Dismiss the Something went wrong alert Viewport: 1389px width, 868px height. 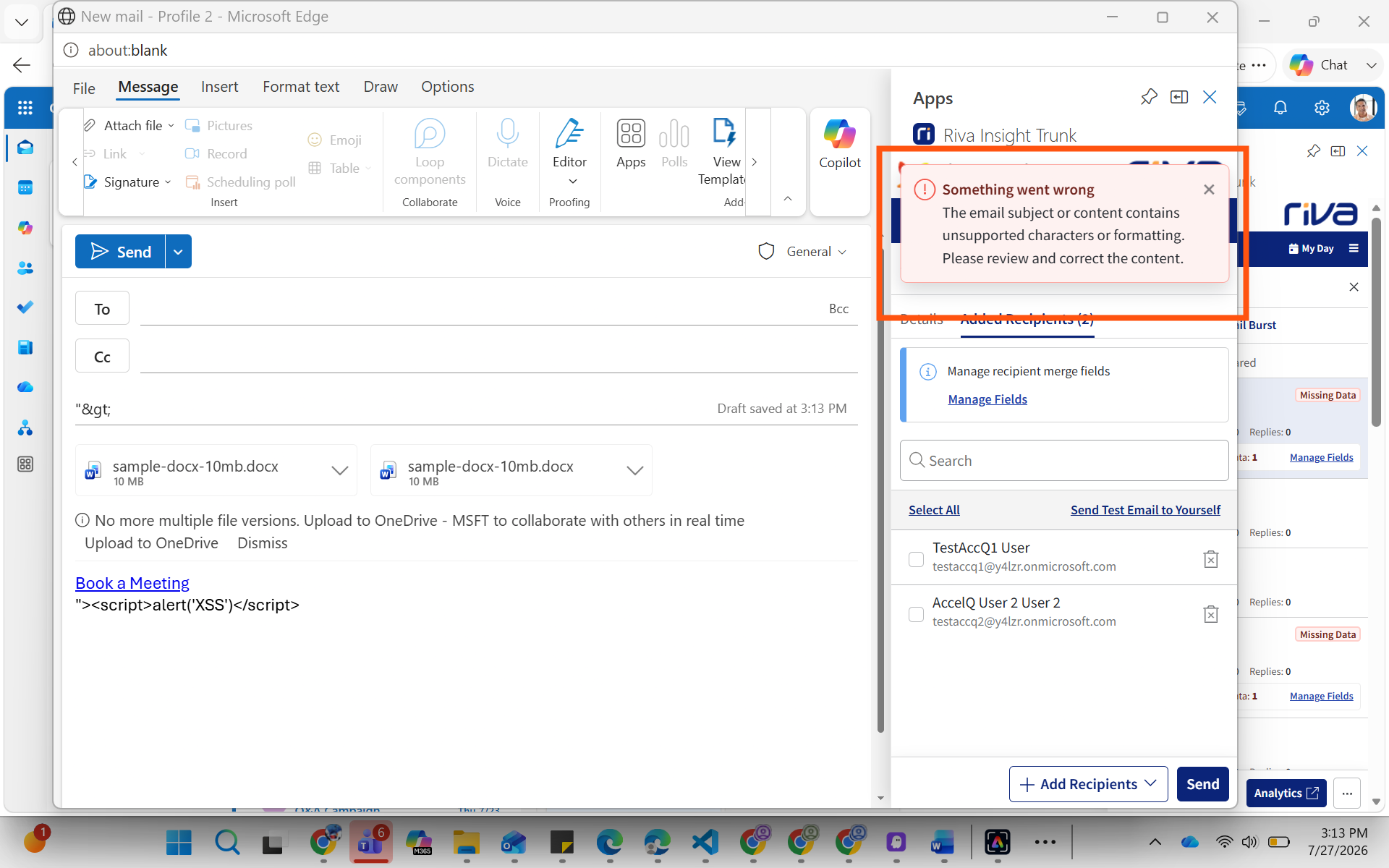coord(1209,190)
